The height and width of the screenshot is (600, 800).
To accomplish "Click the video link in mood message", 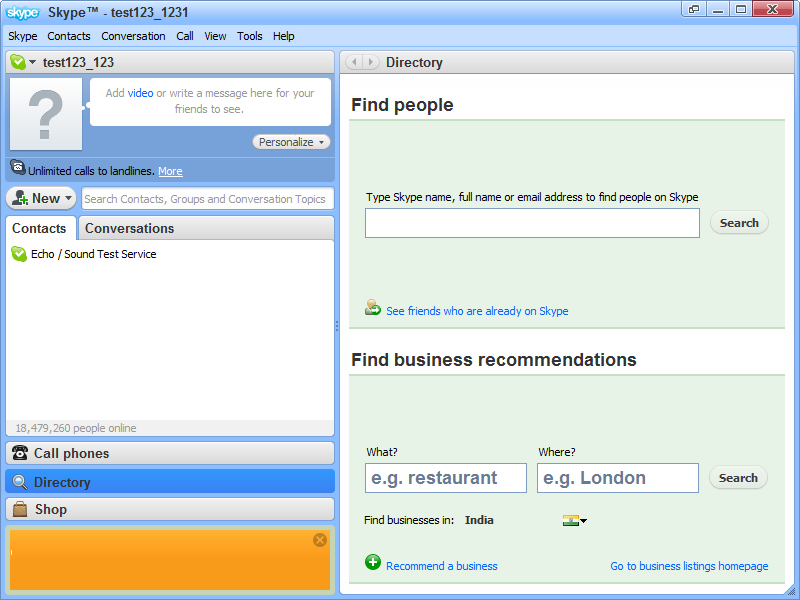I will 140,93.
